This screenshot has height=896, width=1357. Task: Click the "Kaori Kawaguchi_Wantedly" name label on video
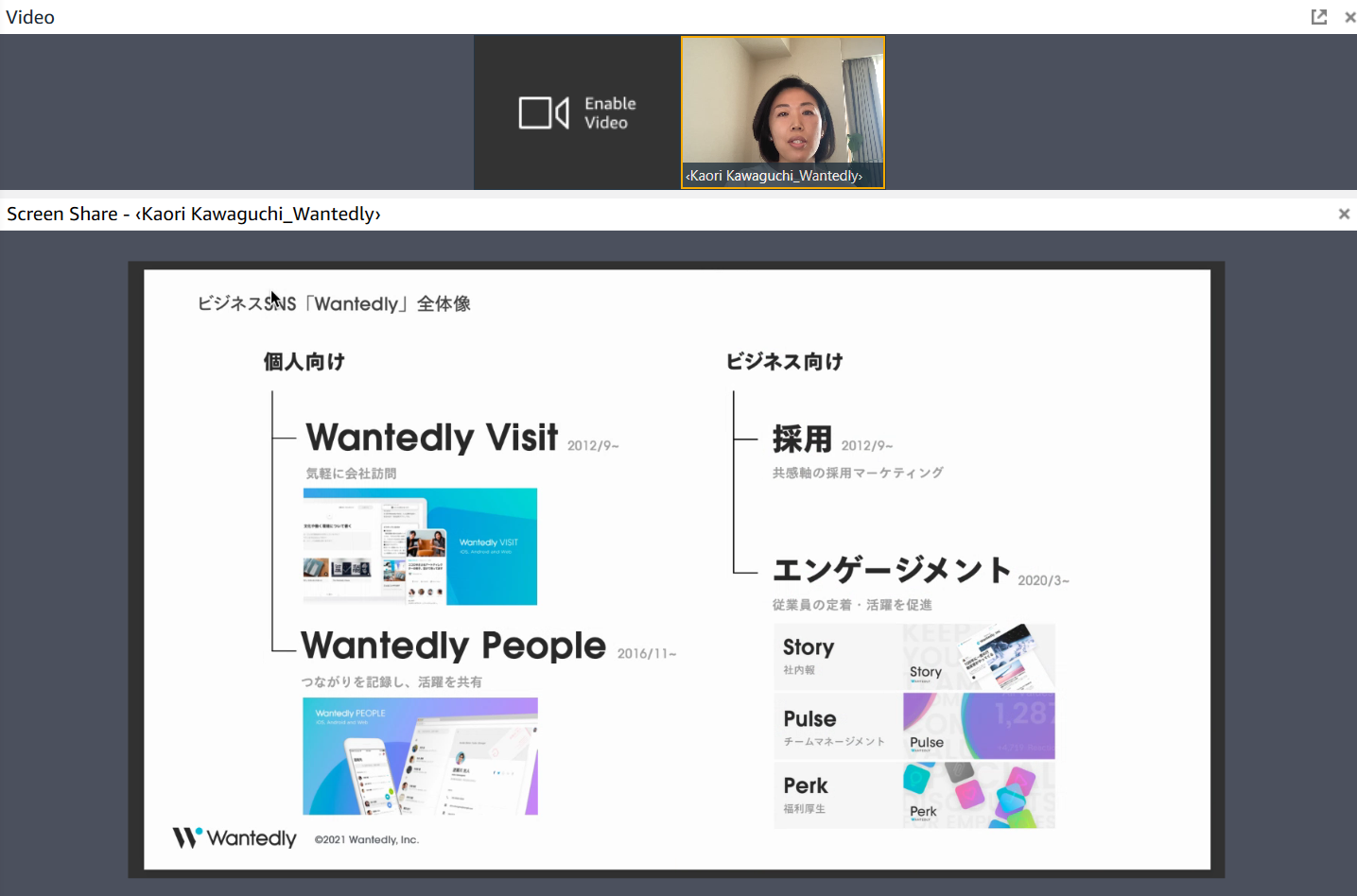(x=774, y=176)
